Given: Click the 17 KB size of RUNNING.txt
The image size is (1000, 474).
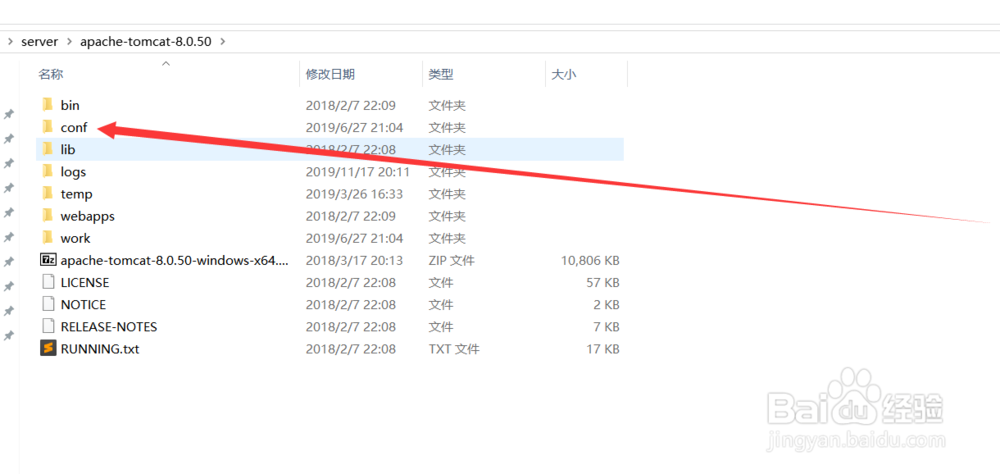Looking at the screenshot, I should click(x=603, y=350).
